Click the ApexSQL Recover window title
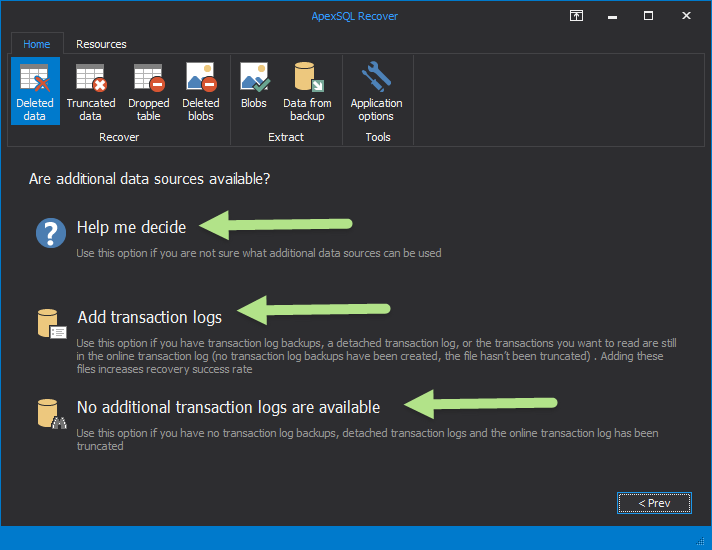Screen dimensions: 712x550 (355, 16)
